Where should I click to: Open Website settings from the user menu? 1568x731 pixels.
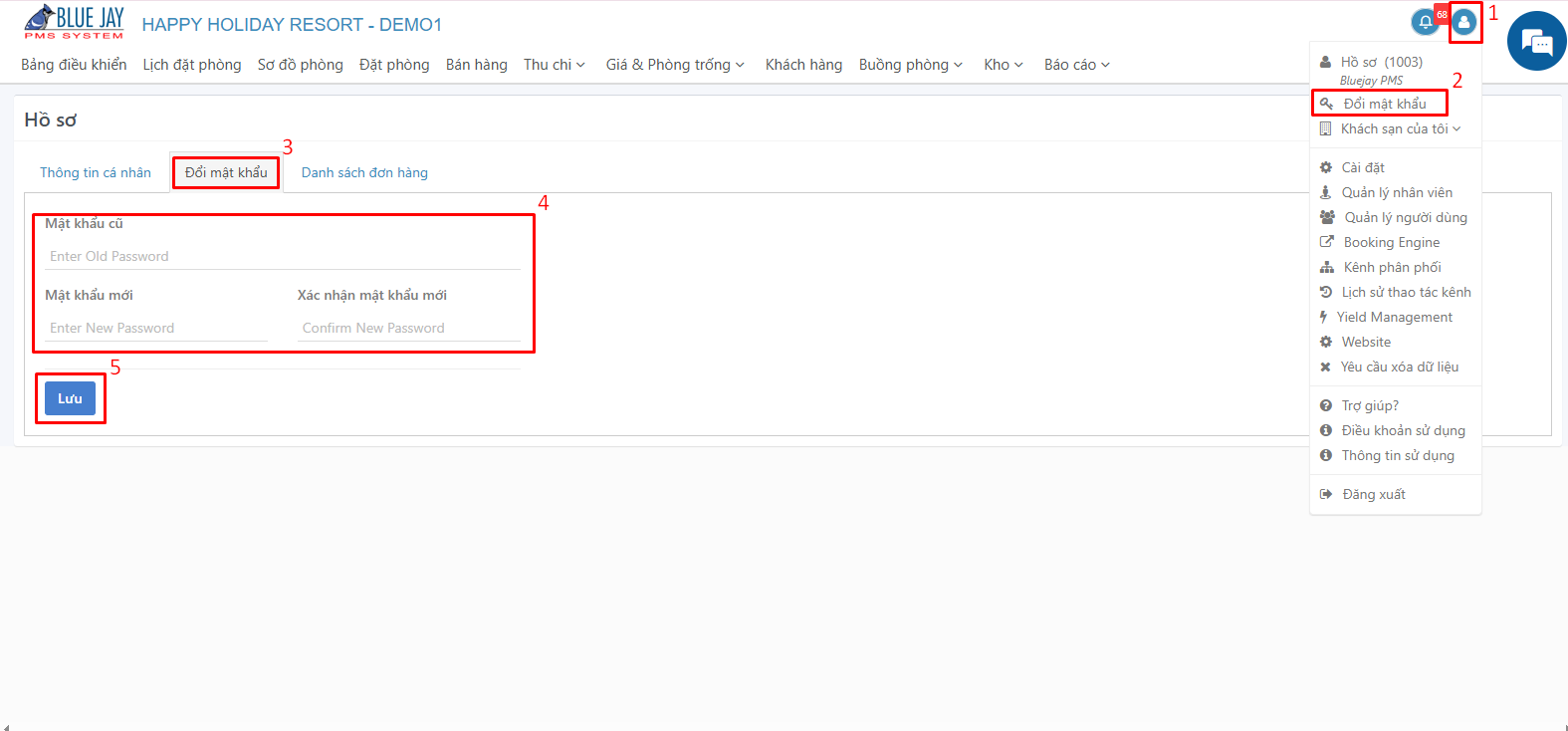pyautogui.click(x=1366, y=342)
